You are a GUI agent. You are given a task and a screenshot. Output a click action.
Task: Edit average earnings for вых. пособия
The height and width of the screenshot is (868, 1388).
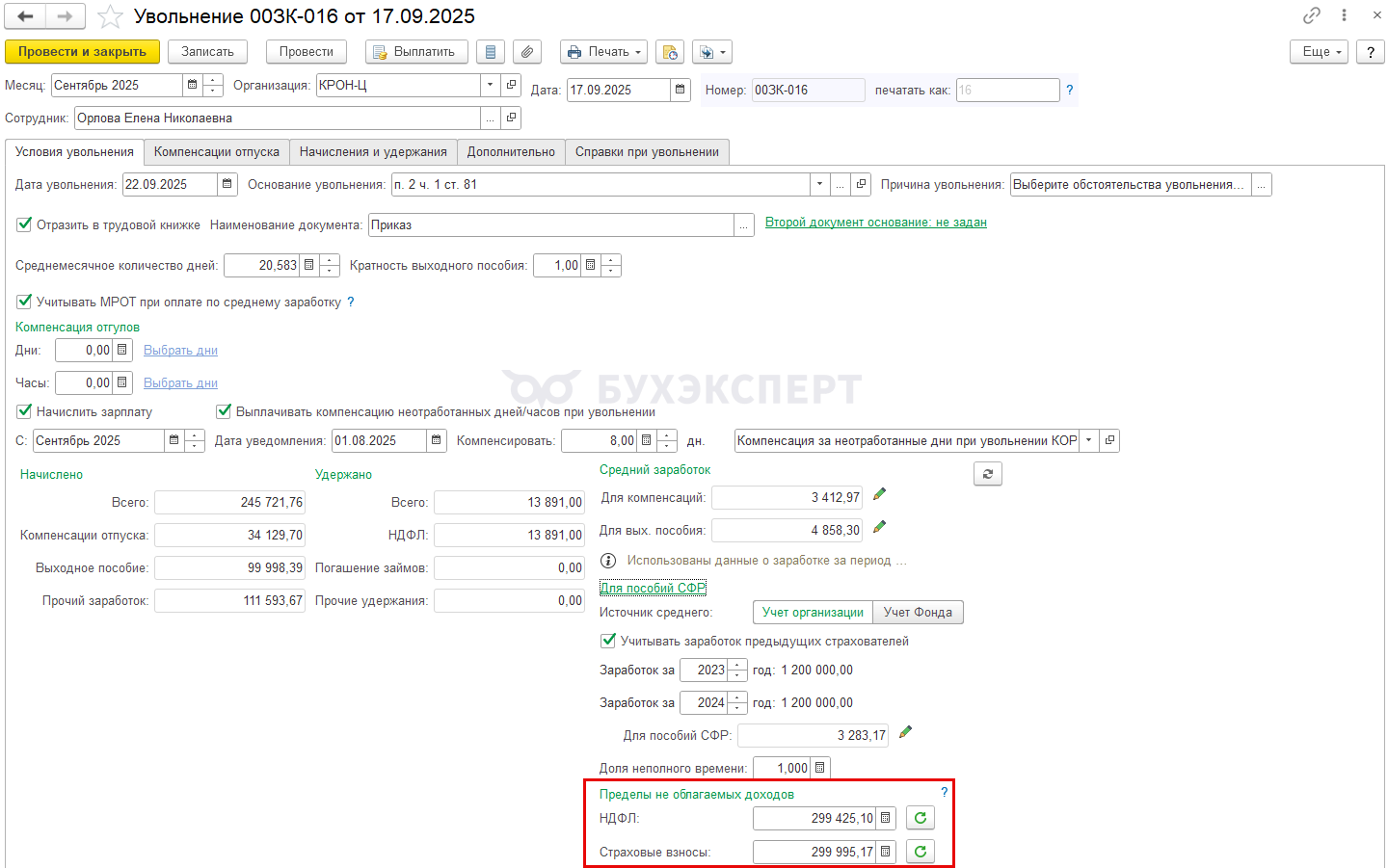click(x=879, y=528)
